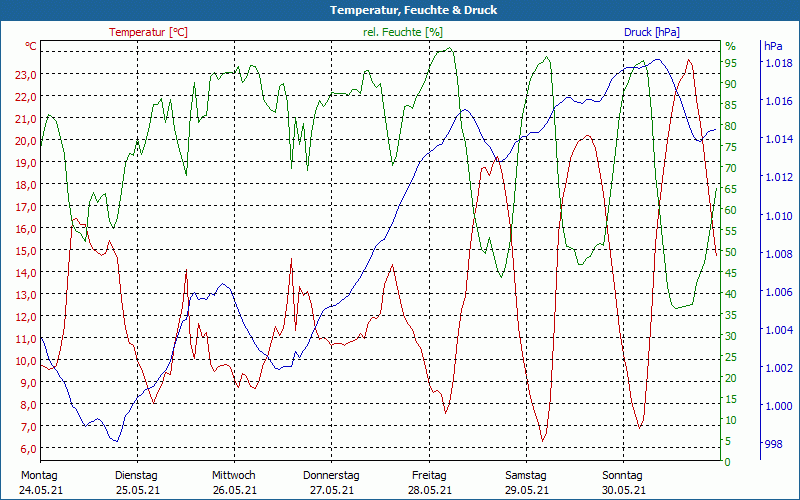
Task: Click the Sonntag day label
Action: tap(622, 475)
